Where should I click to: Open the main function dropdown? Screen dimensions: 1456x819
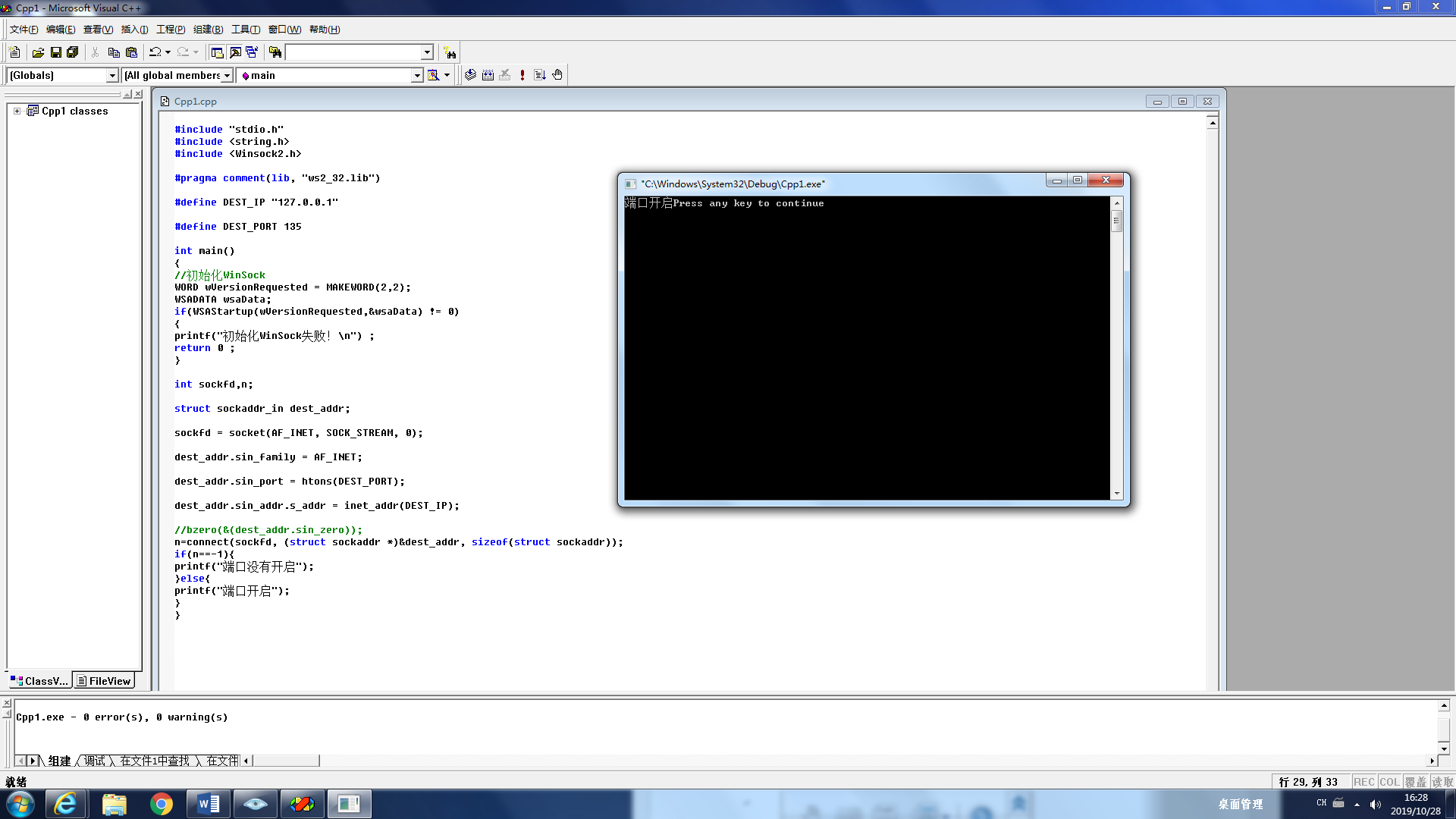point(416,75)
